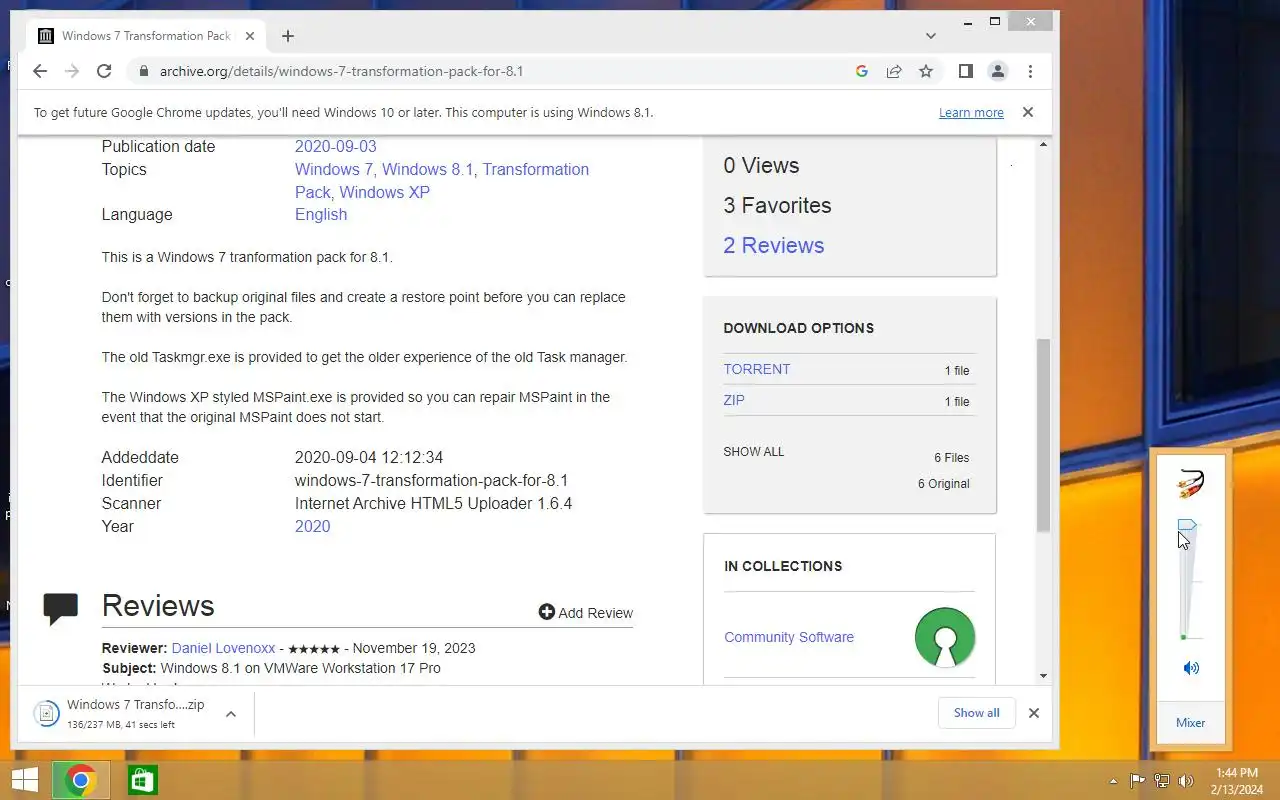Bookmark this page with the star

[926, 71]
